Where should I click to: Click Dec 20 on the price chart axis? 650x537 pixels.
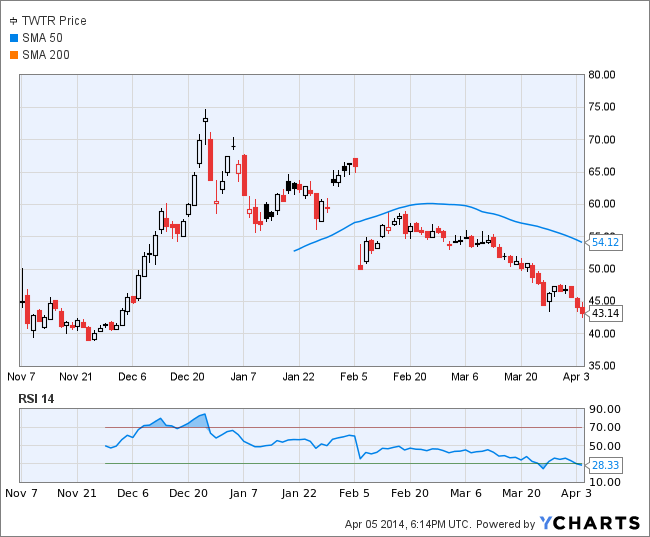187,377
